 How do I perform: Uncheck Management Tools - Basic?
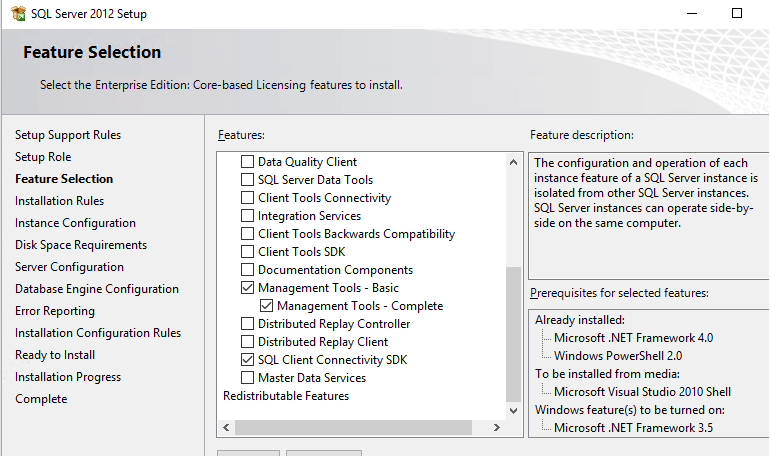pyautogui.click(x=248, y=288)
